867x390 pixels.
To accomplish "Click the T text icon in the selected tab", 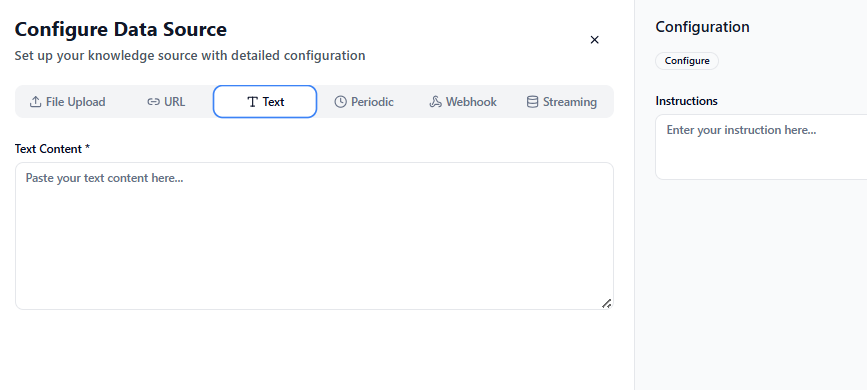I will [x=252, y=102].
